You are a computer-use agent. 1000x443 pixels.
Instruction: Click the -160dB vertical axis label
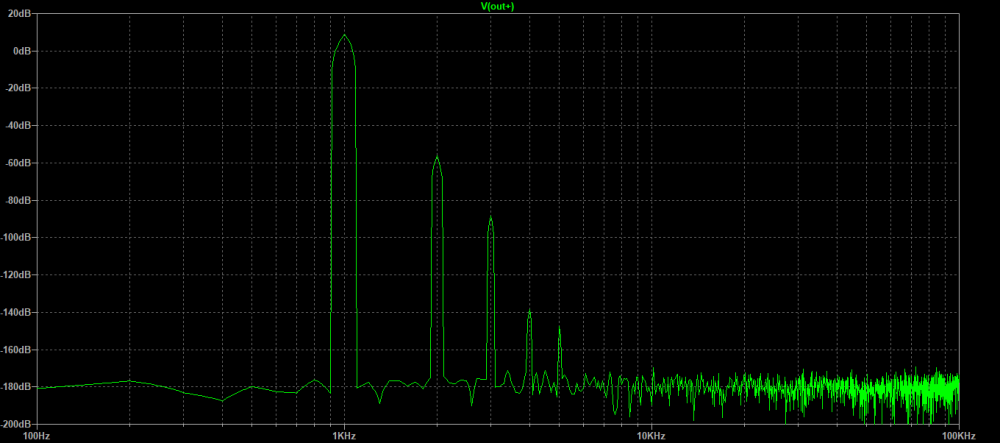pyautogui.click(x=18, y=350)
